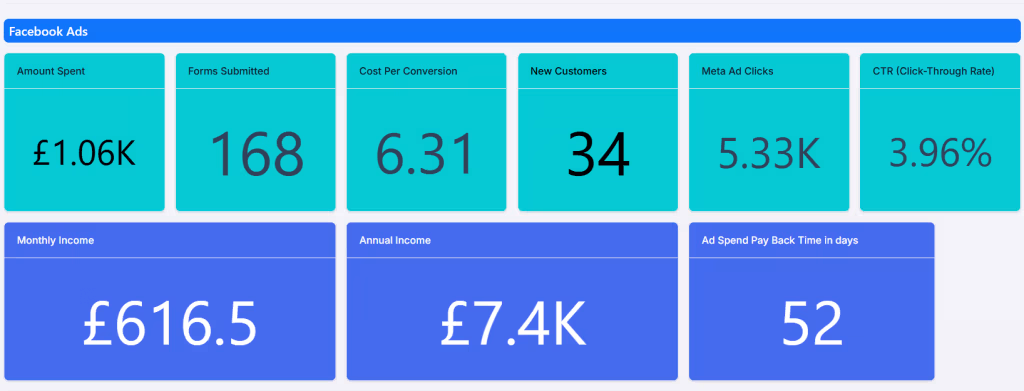The width and height of the screenshot is (1024, 391).
Task: Click the Facebook Ads header bar
Action: coord(512,31)
